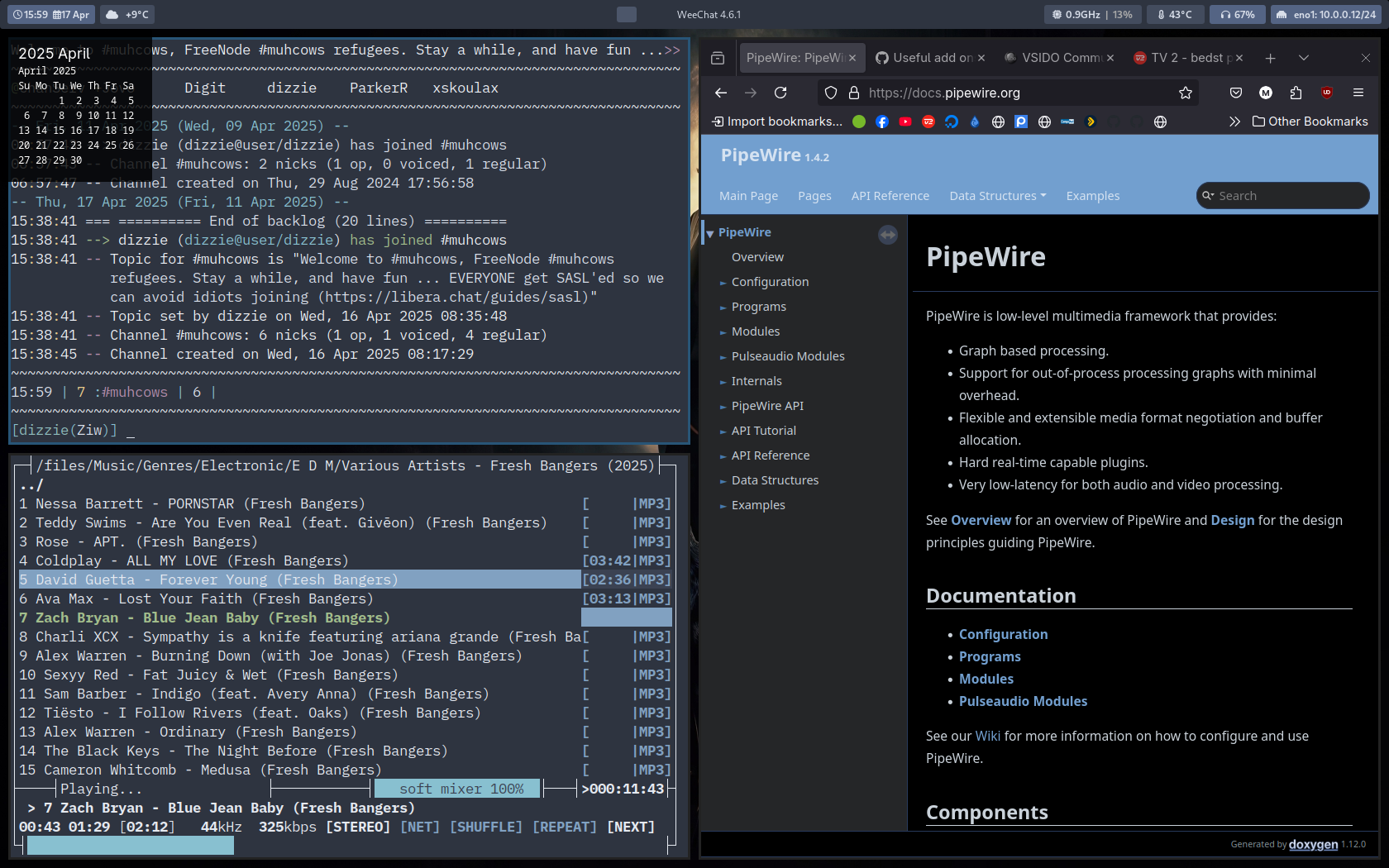Toggle the doxygen sidebar sync button
This screenshot has width=1389, height=868.
888,235
